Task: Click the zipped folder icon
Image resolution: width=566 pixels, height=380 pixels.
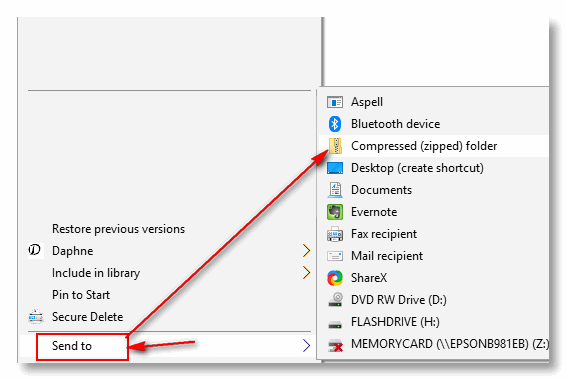Action: (335, 146)
